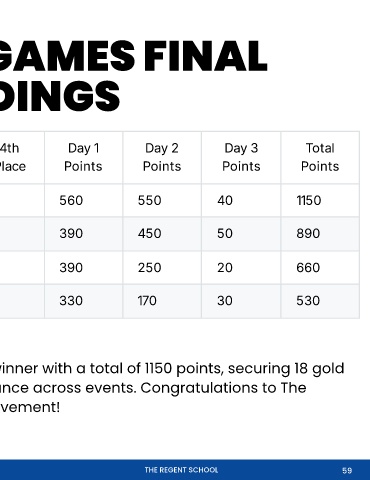
Task: Click the Day 2 Points column header
Action: pyautogui.click(x=162, y=157)
